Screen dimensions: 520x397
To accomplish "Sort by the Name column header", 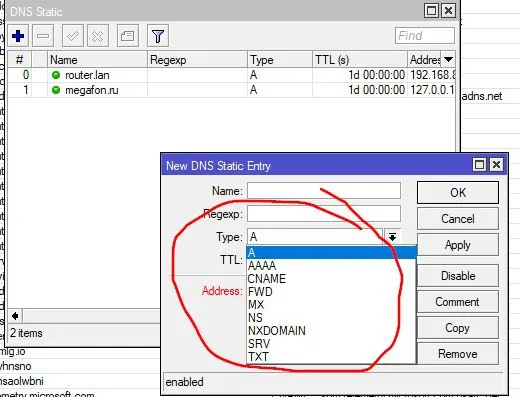I will 97,60.
